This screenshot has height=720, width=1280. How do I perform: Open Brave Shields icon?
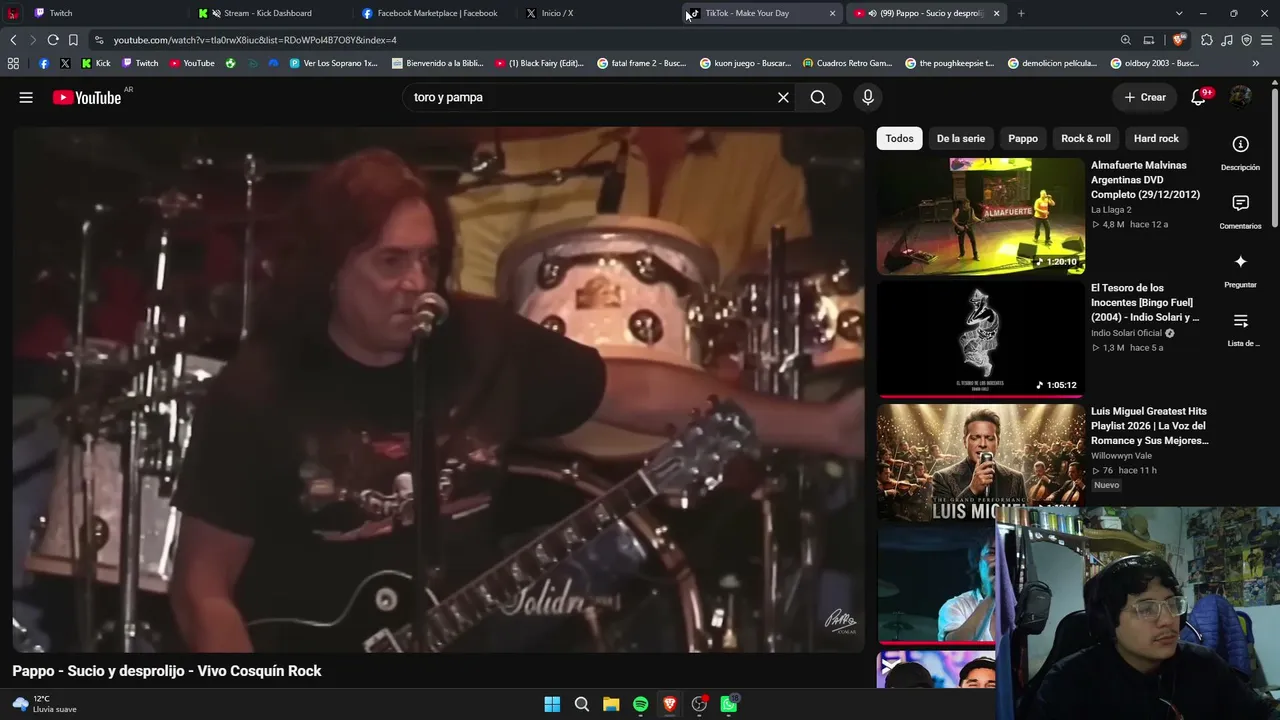(x=1179, y=40)
